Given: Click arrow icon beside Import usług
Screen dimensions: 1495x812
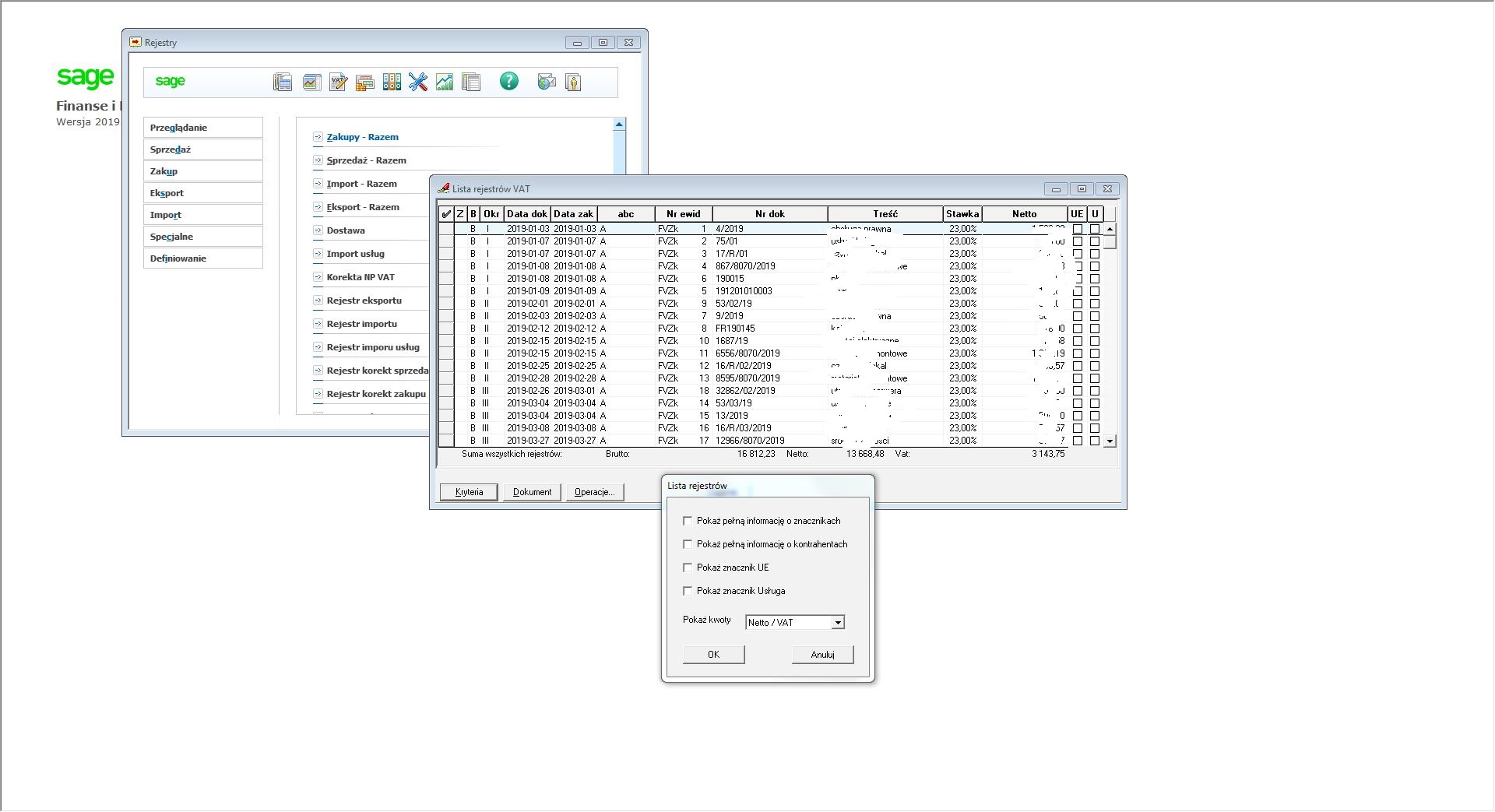Looking at the screenshot, I should pos(318,254).
